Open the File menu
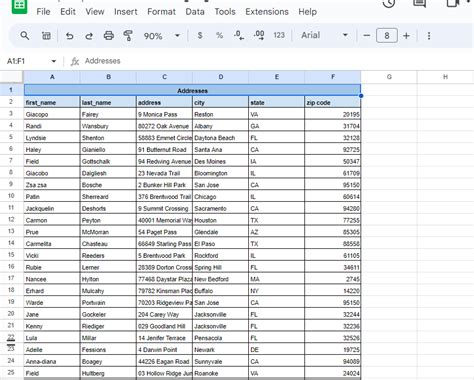474x380 pixels. (43, 12)
